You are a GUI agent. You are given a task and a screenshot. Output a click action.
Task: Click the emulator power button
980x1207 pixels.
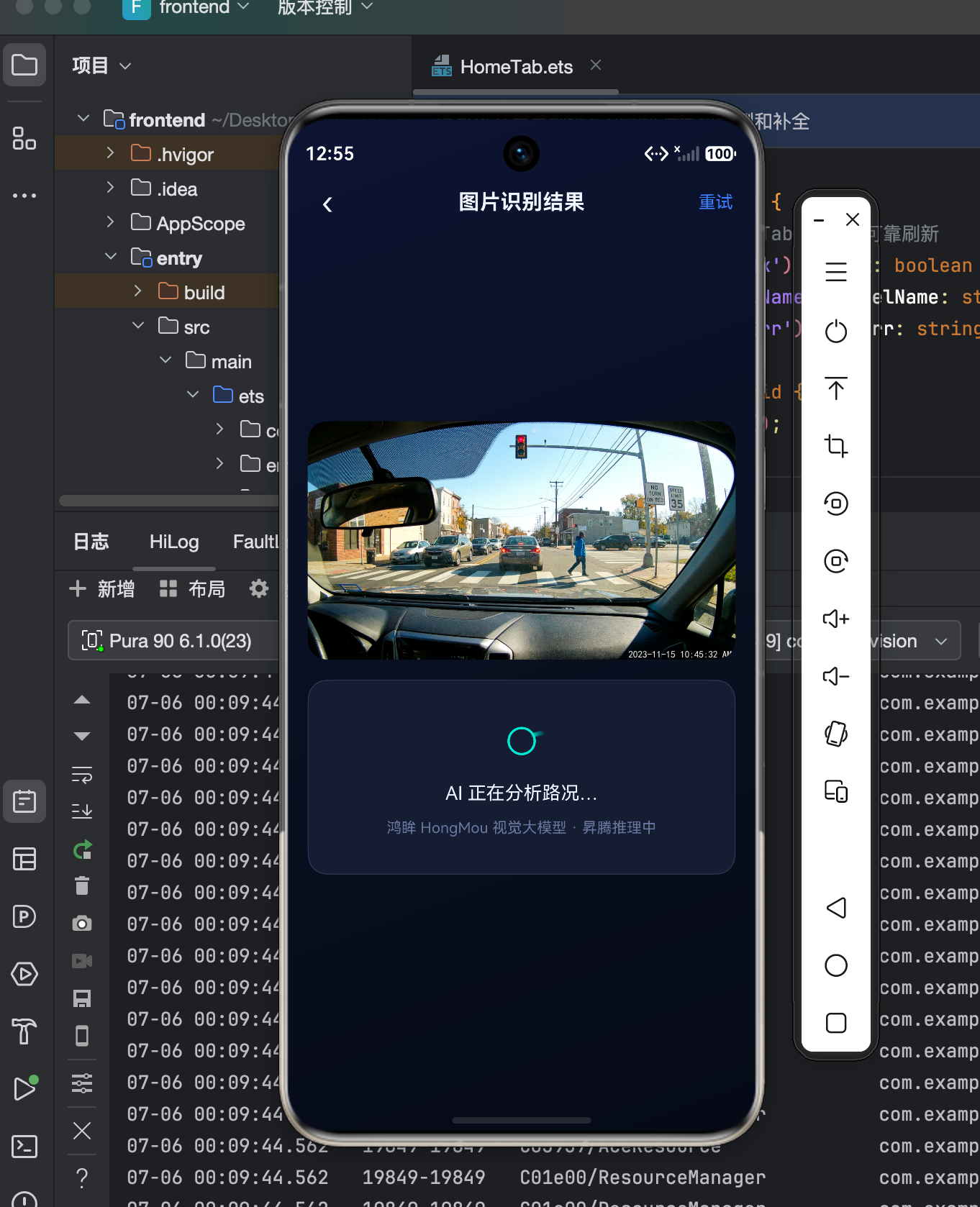click(836, 332)
